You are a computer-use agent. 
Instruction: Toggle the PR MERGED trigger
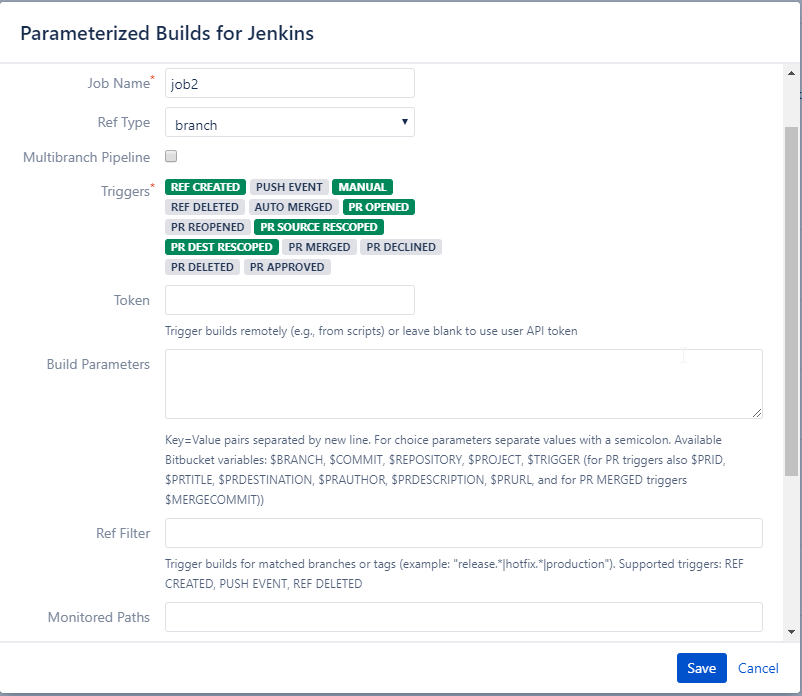pyautogui.click(x=319, y=246)
